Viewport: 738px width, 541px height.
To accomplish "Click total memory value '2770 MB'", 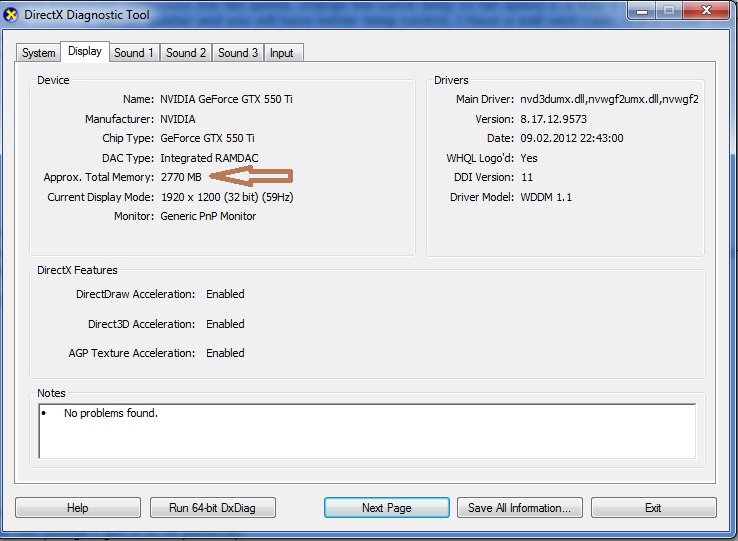I will (181, 178).
